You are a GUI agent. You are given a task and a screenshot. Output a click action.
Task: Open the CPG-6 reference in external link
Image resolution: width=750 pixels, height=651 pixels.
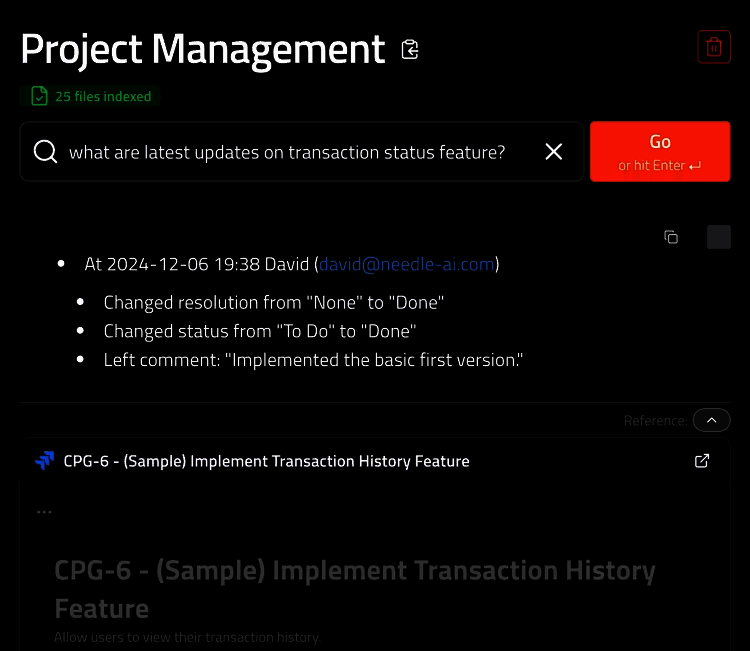coord(702,461)
